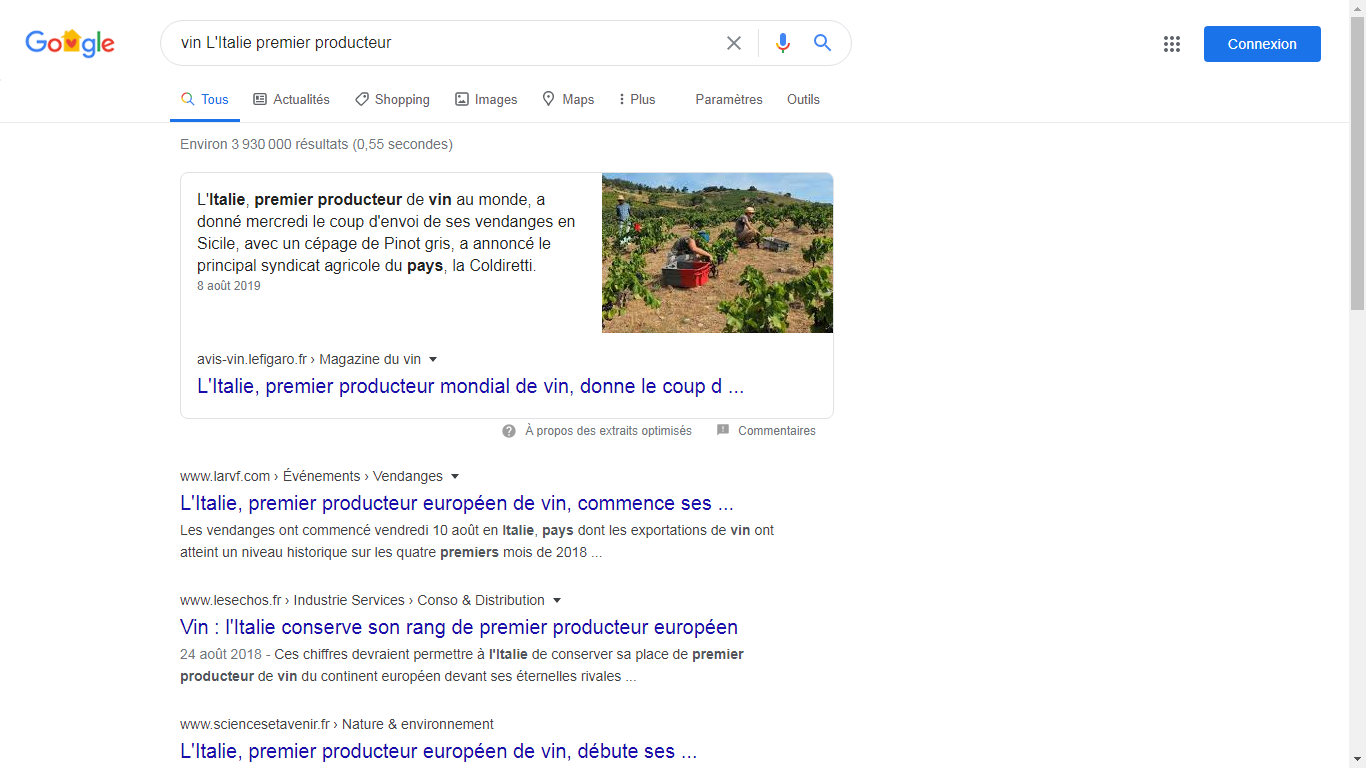1366x768 pixels.
Task: Click the scrollbar down arrow
Action: pos(1357,759)
